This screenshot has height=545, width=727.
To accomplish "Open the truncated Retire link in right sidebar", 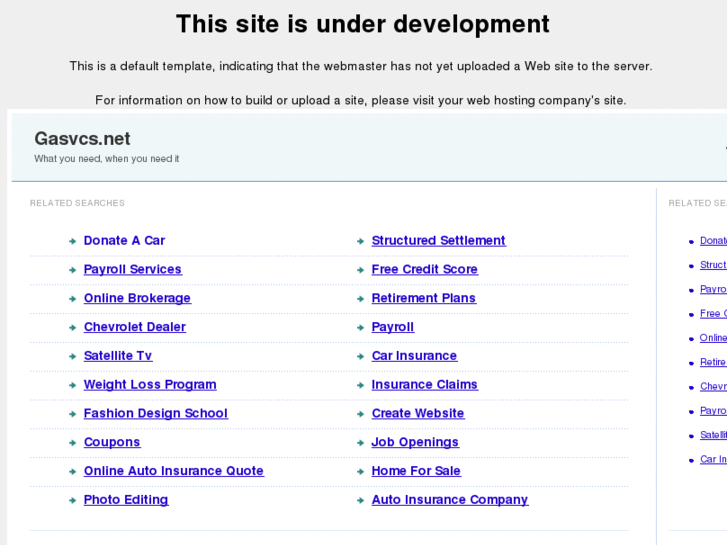I will pyautogui.click(x=713, y=362).
